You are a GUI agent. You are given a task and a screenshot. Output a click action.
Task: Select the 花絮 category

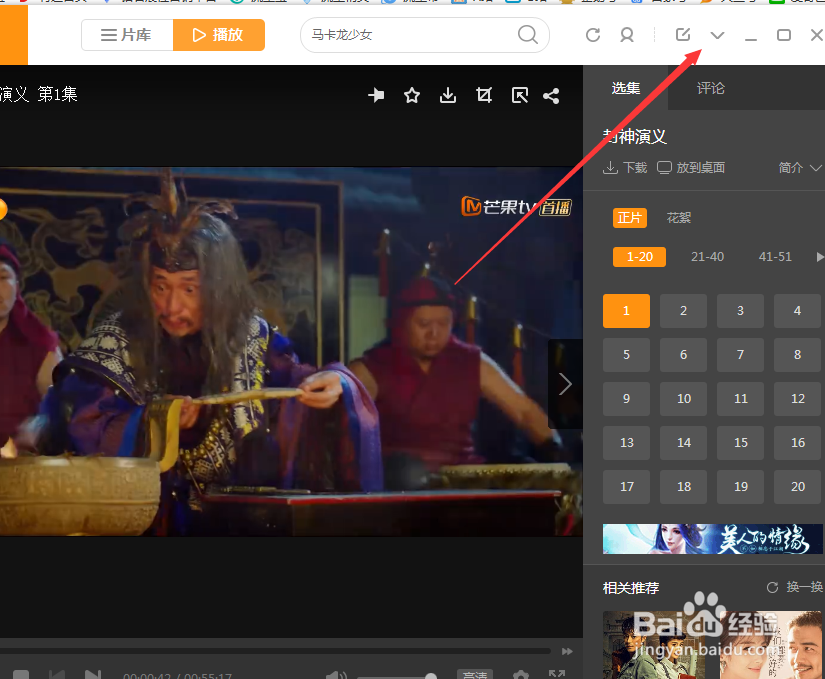pos(679,218)
